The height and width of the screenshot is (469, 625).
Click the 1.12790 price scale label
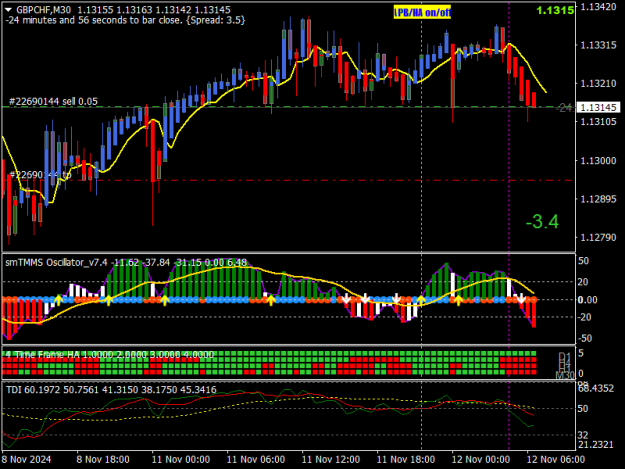pos(598,237)
